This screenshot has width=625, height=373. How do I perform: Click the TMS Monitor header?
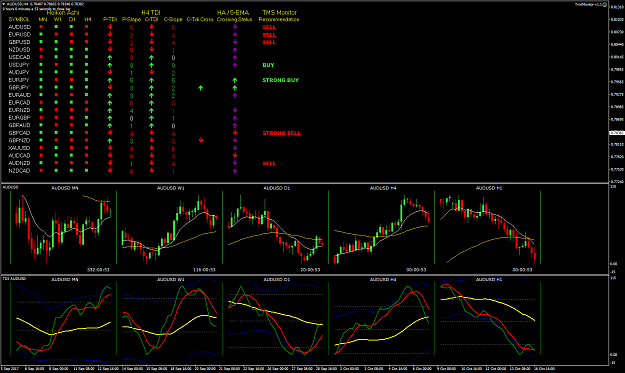(x=280, y=13)
